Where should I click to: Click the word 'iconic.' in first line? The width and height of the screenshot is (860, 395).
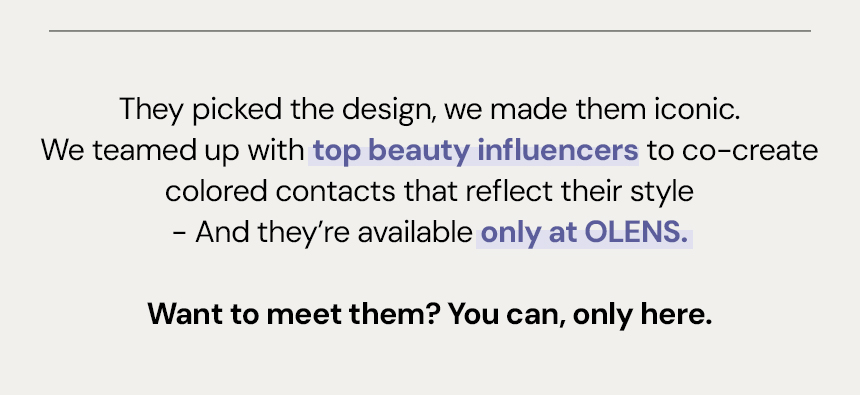click(x=698, y=109)
